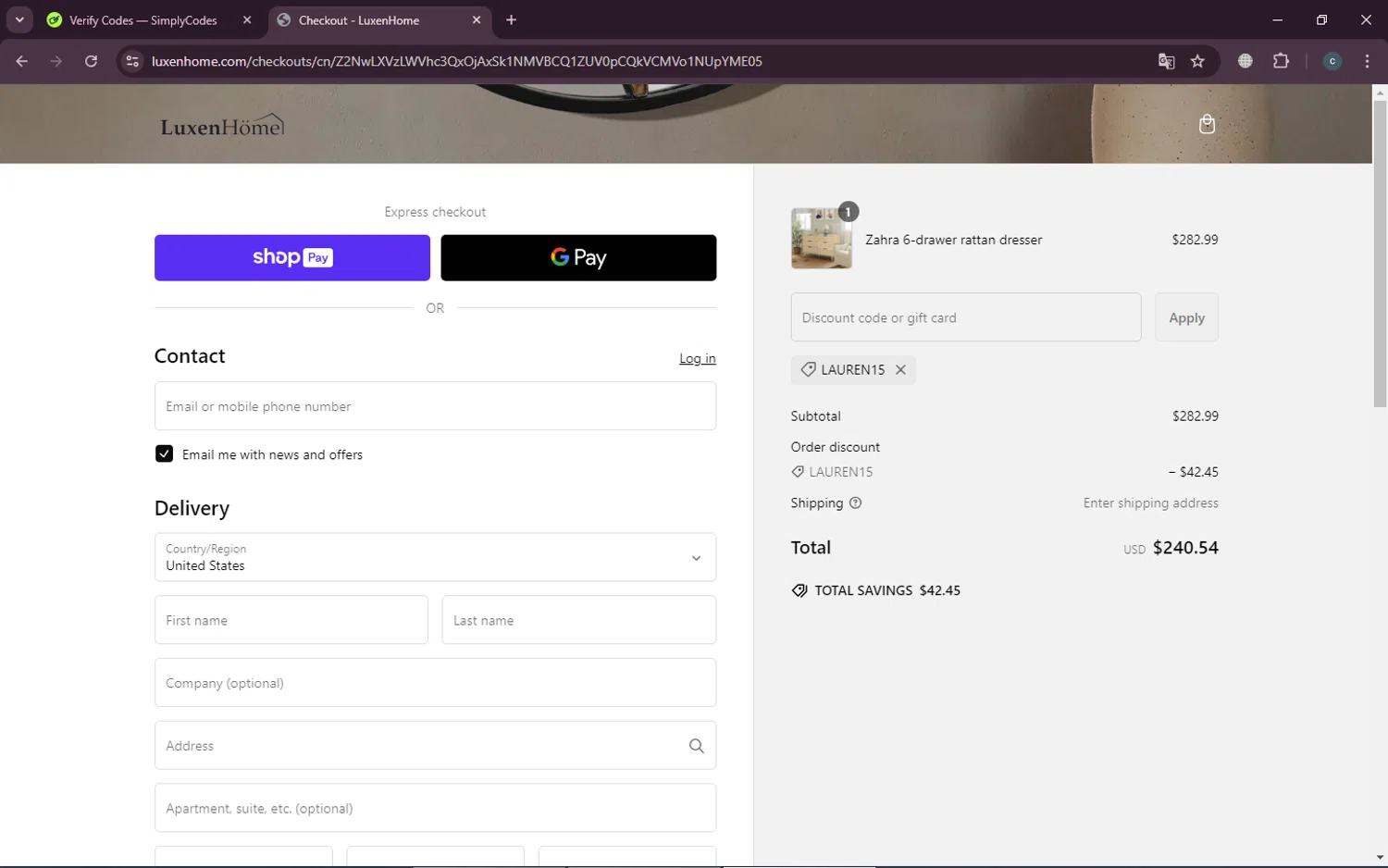Open the Chrome profile avatar

[1332, 61]
